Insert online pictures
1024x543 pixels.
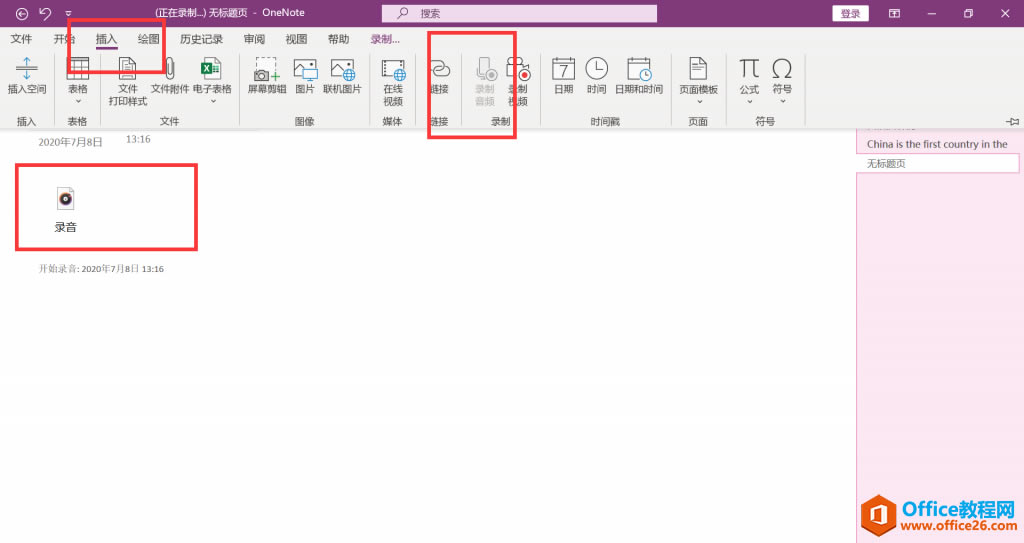(342, 69)
